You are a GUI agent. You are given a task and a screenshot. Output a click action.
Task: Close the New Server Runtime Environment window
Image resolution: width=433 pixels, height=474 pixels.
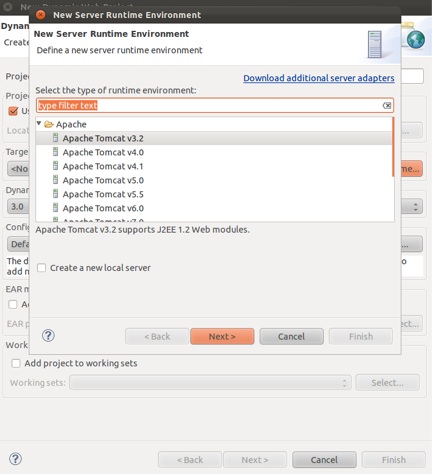[41, 15]
